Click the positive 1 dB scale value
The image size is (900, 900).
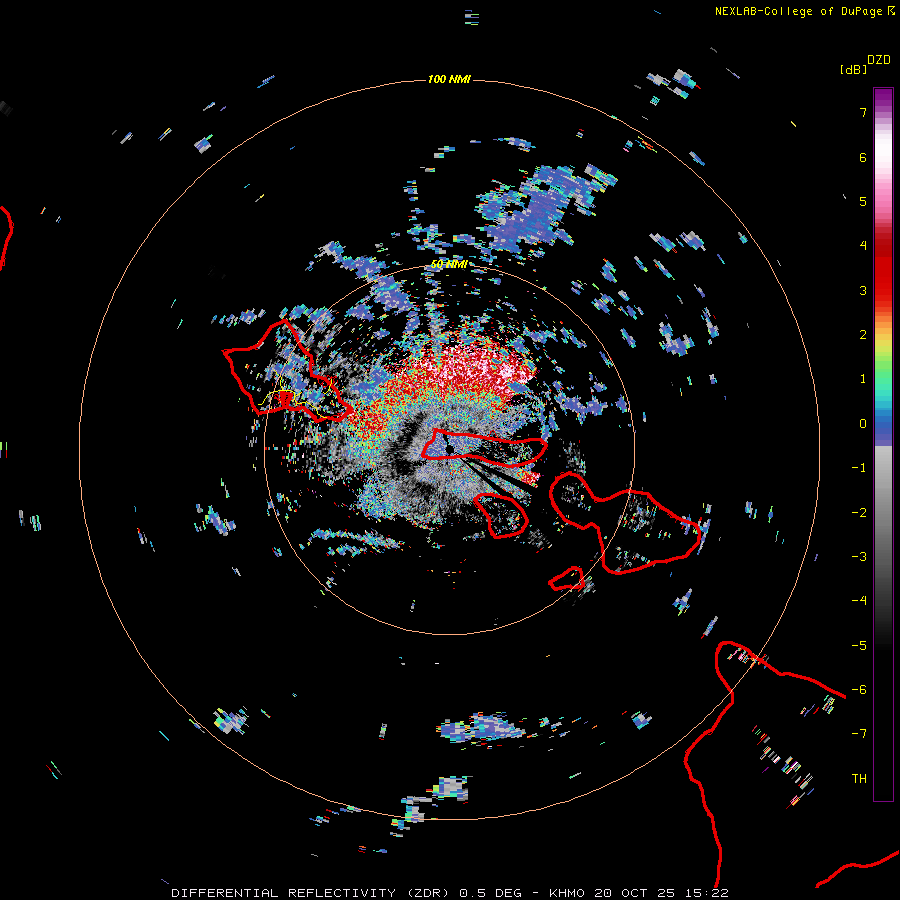click(863, 379)
